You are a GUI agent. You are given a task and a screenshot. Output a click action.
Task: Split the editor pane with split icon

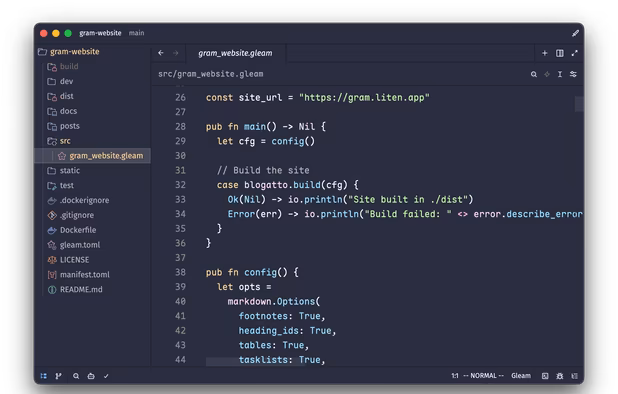tap(560, 53)
